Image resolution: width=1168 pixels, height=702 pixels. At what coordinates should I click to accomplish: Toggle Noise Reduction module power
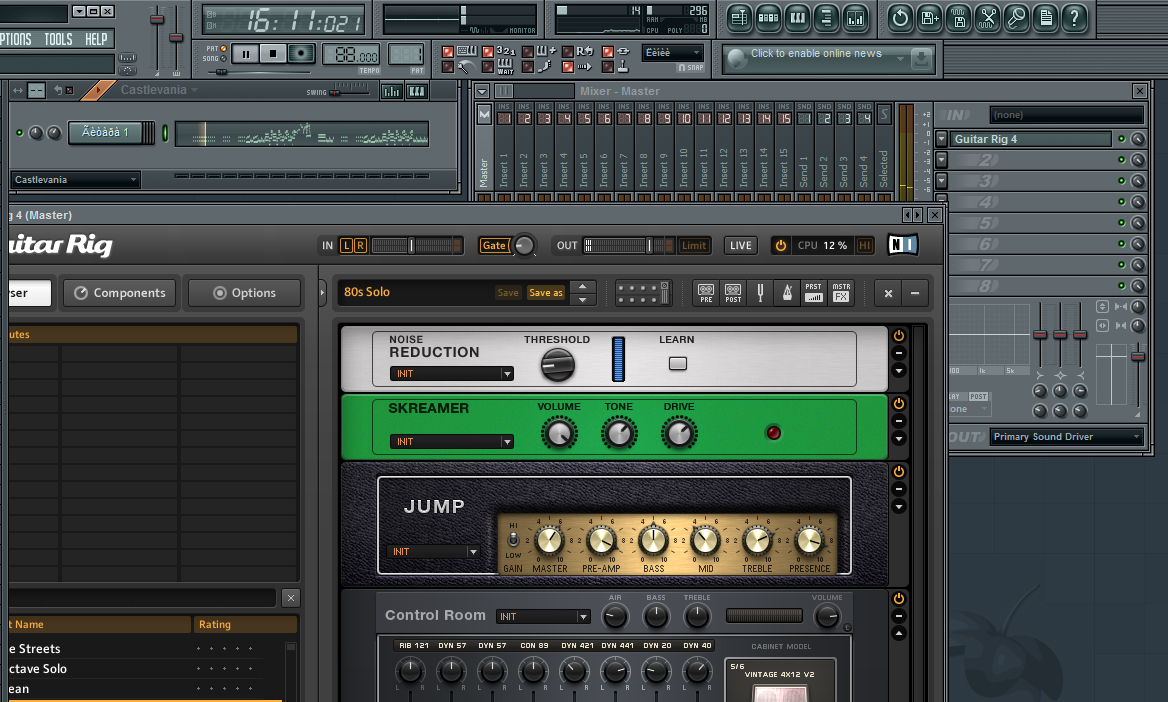tap(899, 335)
